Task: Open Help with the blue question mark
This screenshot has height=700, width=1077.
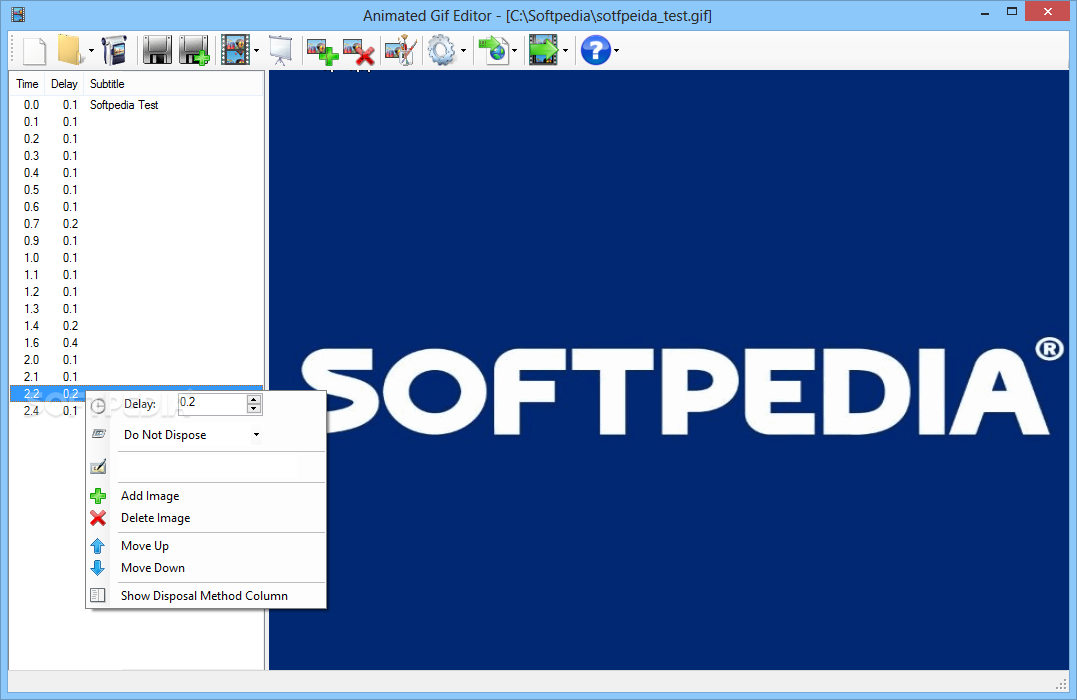Action: (x=596, y=50)
